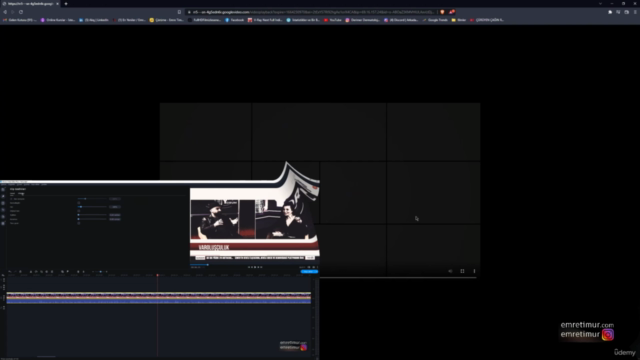Open the Google Trends bookmark
640x360 pixels.
(x=435, y=20)
